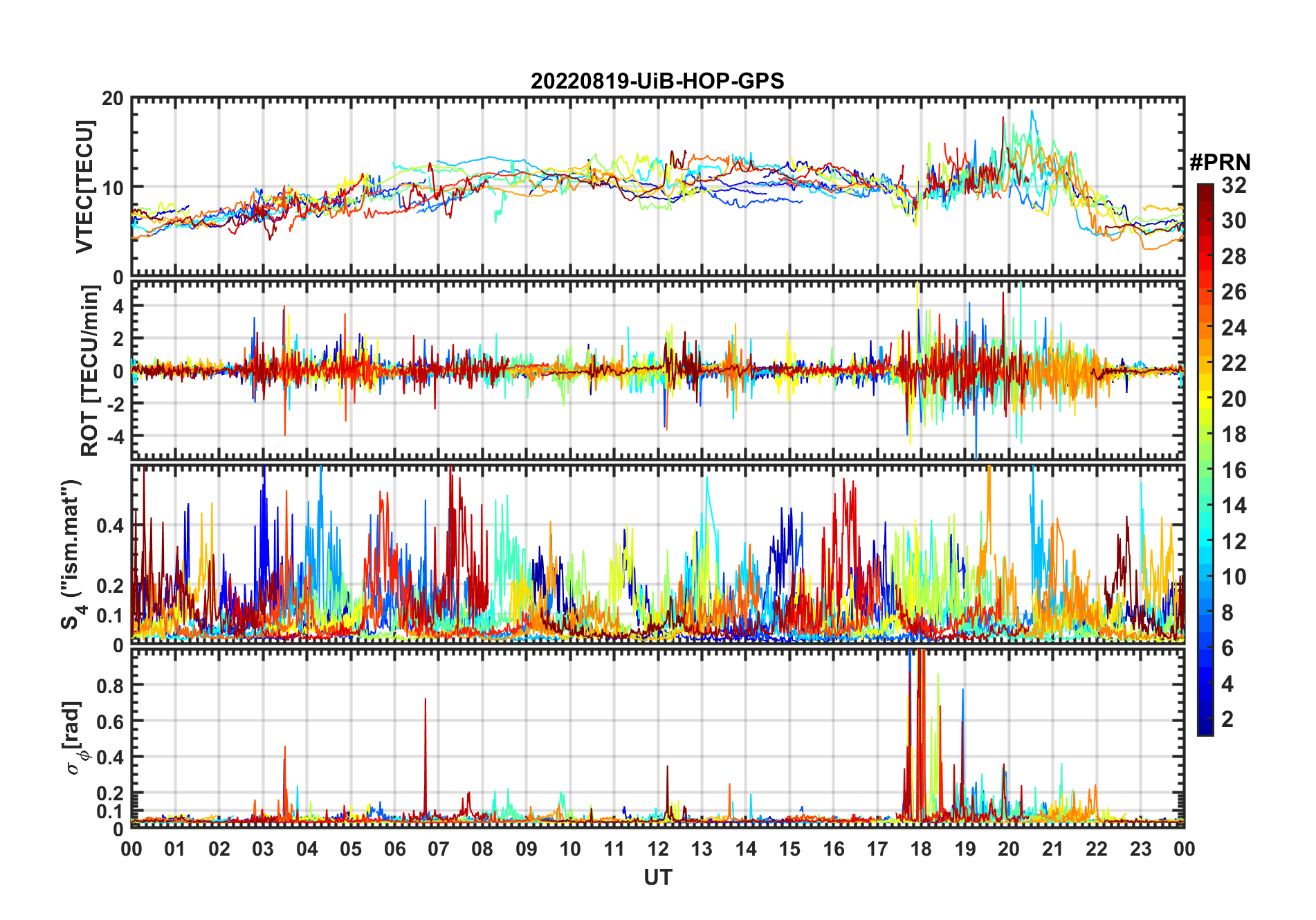This screenshot has width=1316, height=920.
Task: Click the 18 hour tick label on the x-axis
Action: pos(921,849)
